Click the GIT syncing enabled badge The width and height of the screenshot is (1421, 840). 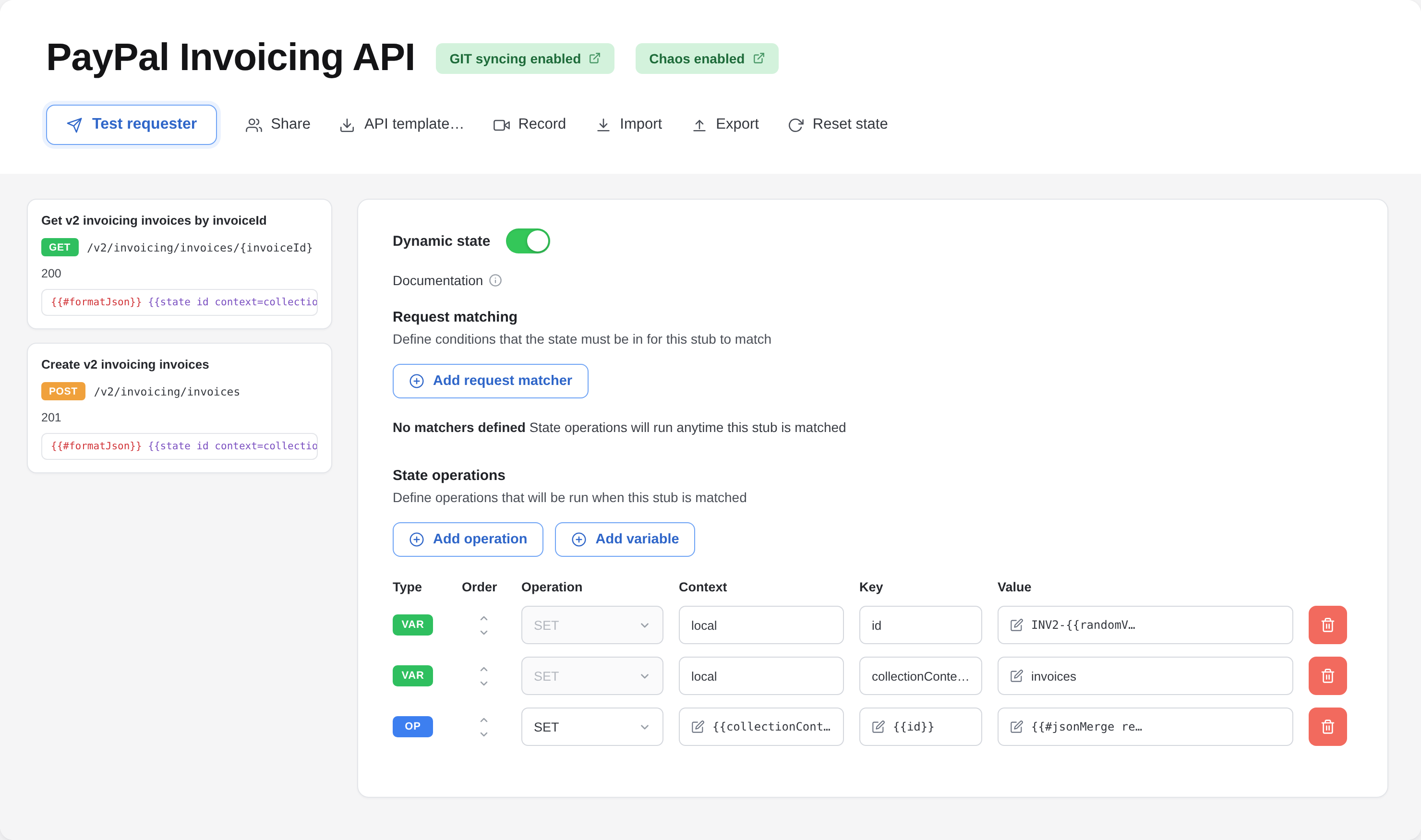point(525,58)
